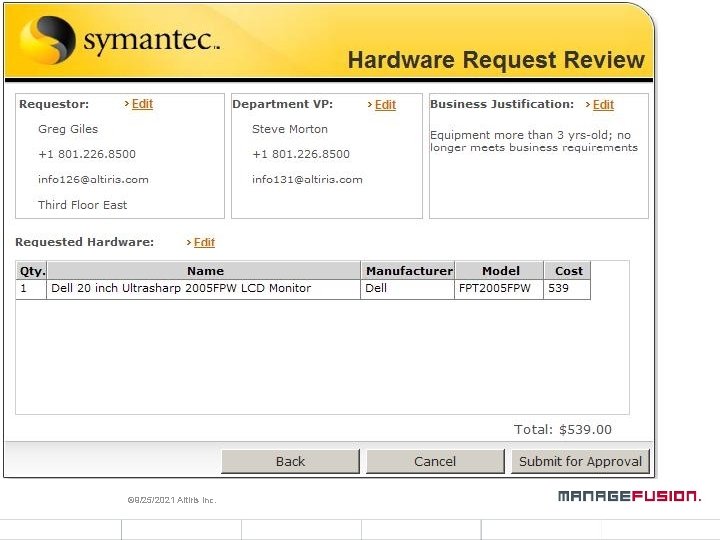This screenshot has height=540, width=720.
Task: Click the Symantec logo
Action: (x=120, y=40)
